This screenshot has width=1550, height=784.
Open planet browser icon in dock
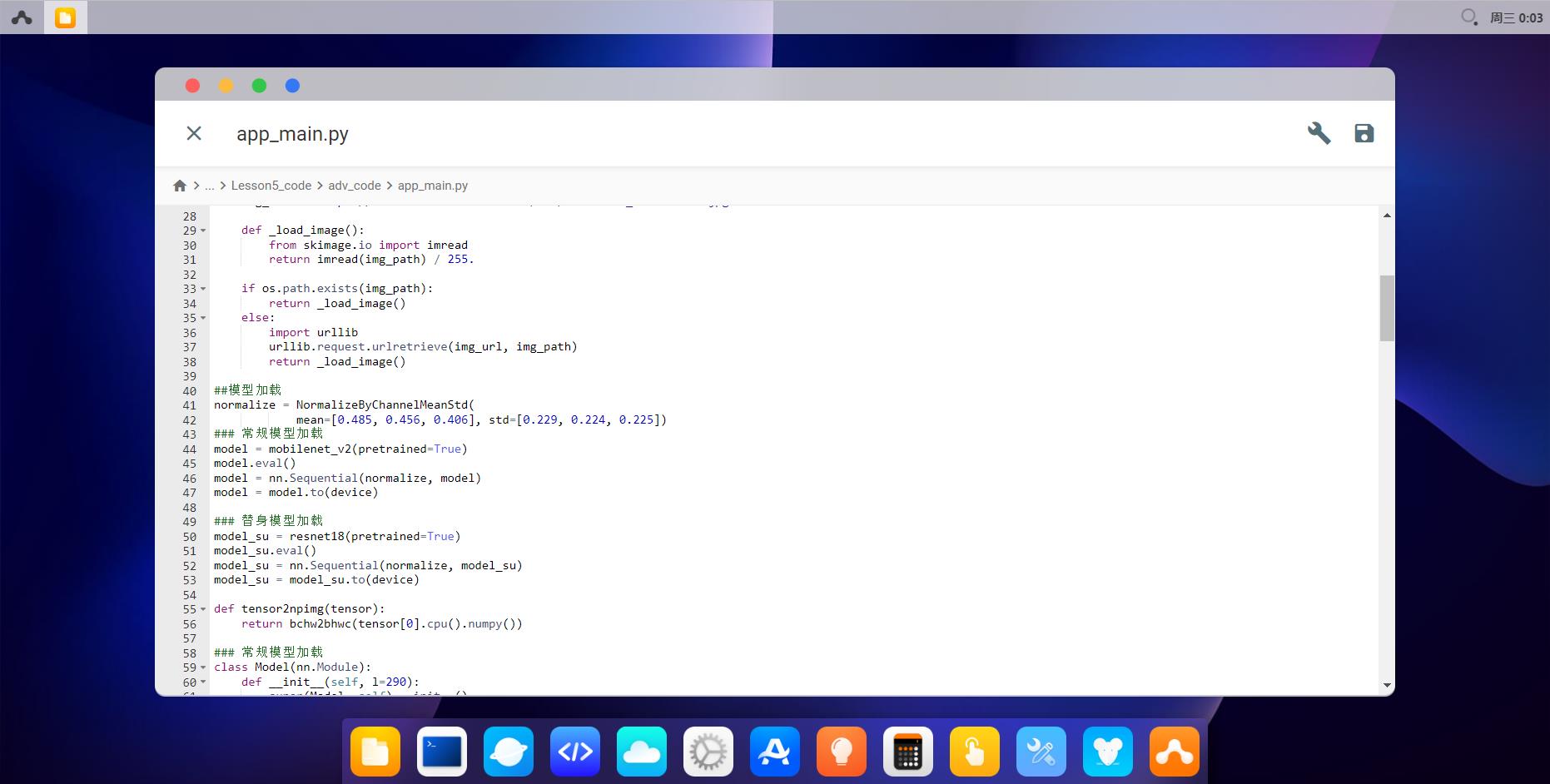point(509,752)
